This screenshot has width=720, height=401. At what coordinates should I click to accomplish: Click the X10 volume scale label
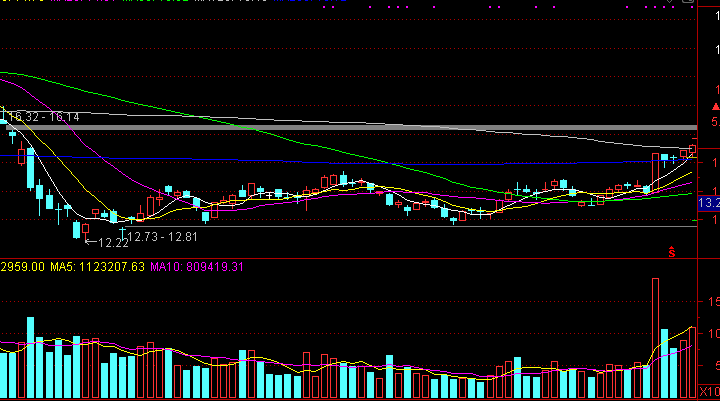coord(709,392)
